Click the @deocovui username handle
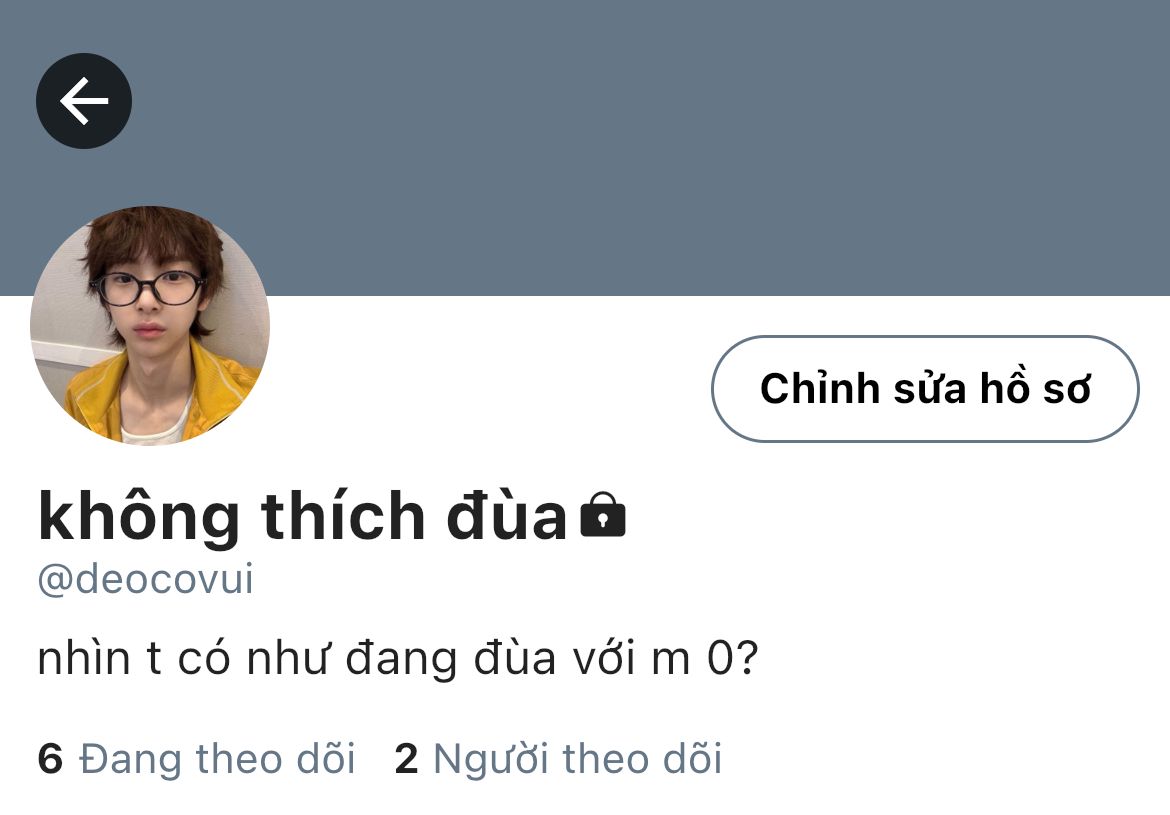This screenshot has width=1170, height=815. [x=146, y=579]
